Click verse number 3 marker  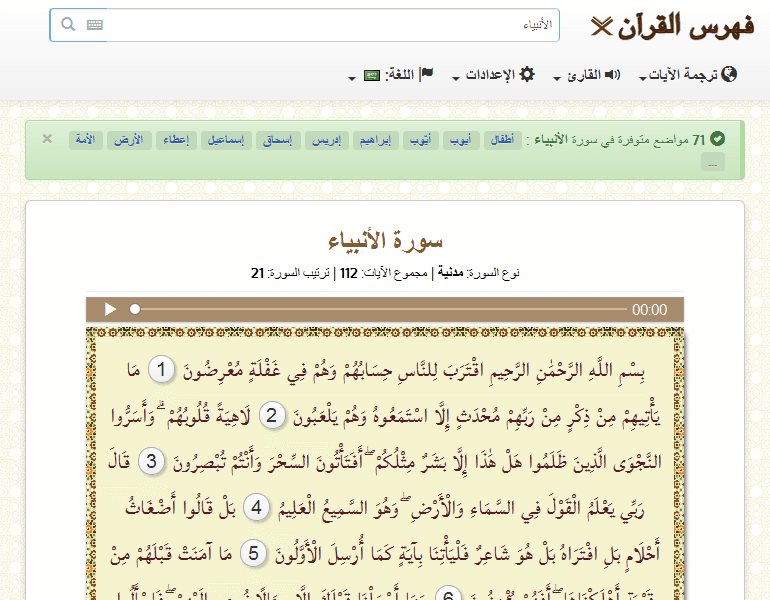pos(152,461)
